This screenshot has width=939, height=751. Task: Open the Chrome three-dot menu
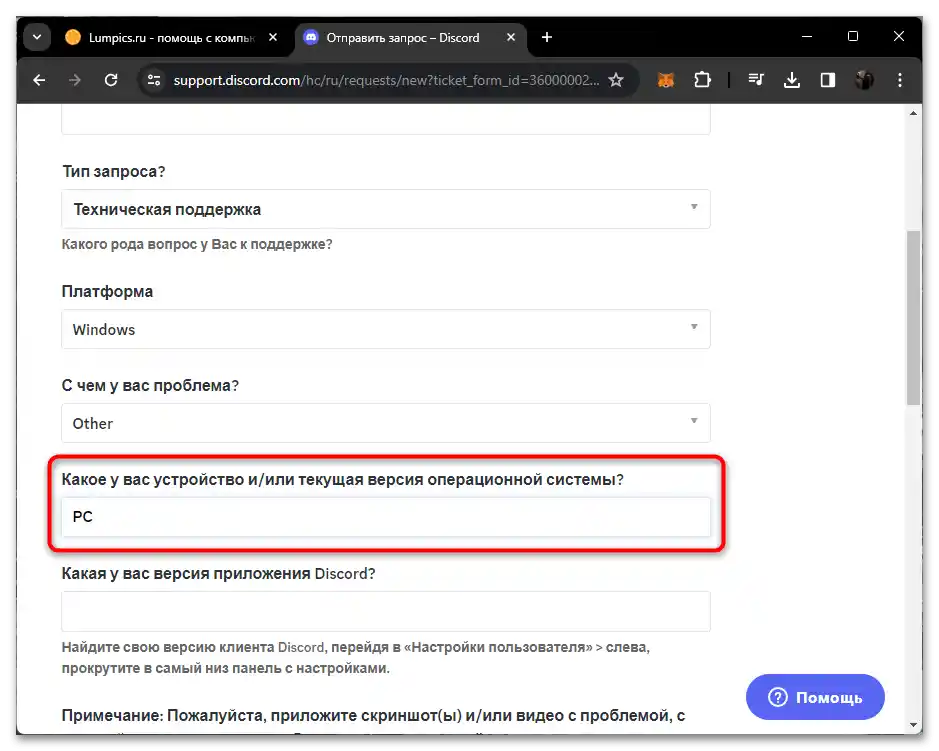click(x=900, y=80)
